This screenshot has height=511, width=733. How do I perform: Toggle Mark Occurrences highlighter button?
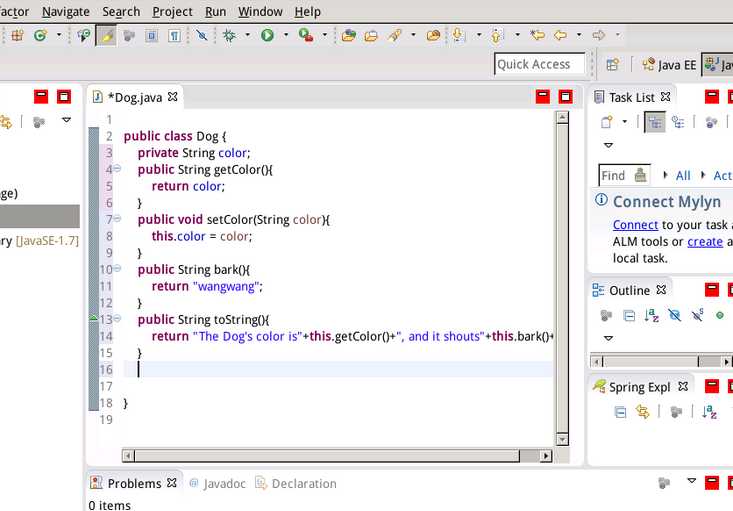coord(106,36)
